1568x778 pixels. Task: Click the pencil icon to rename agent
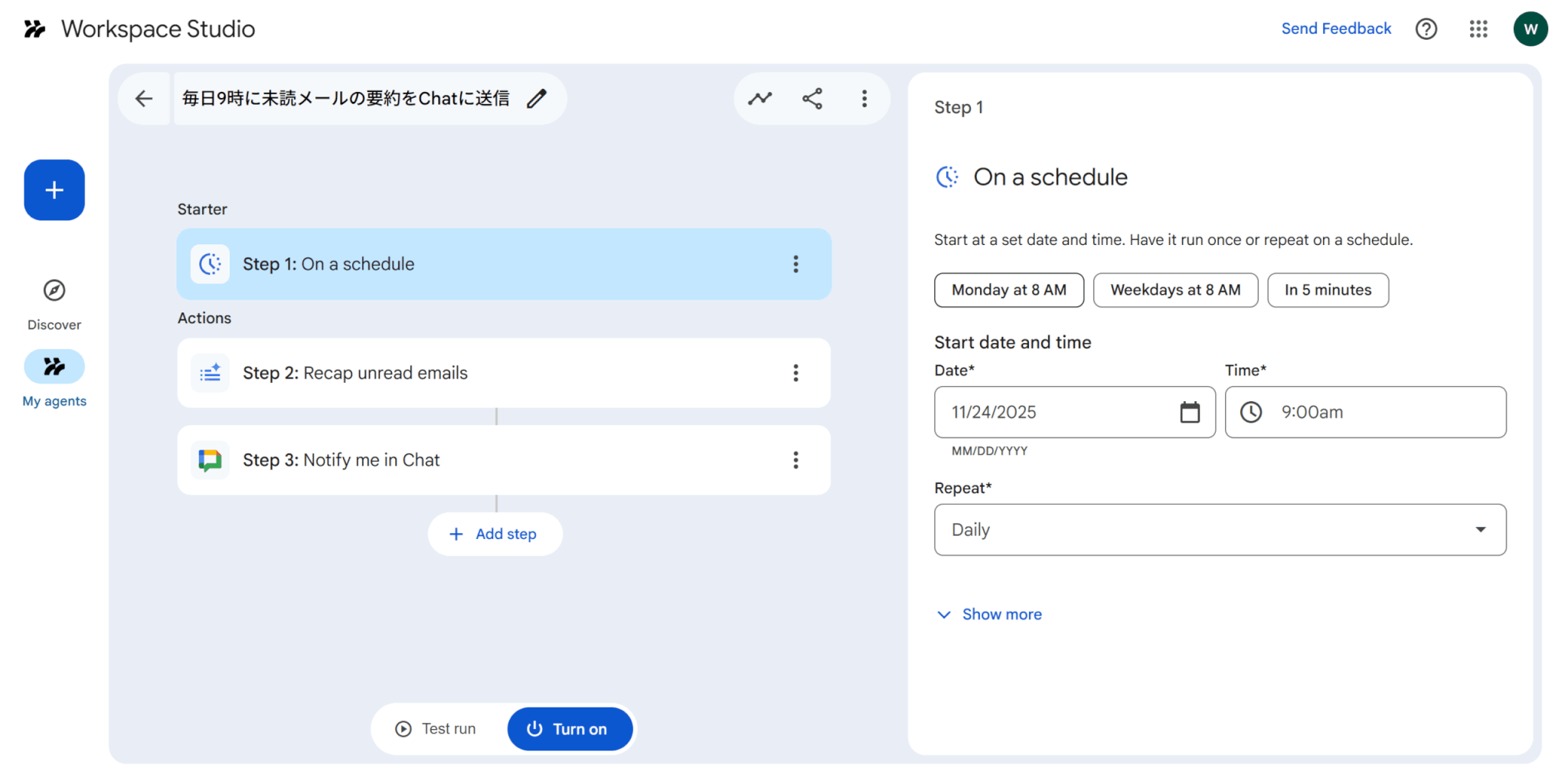537,99
